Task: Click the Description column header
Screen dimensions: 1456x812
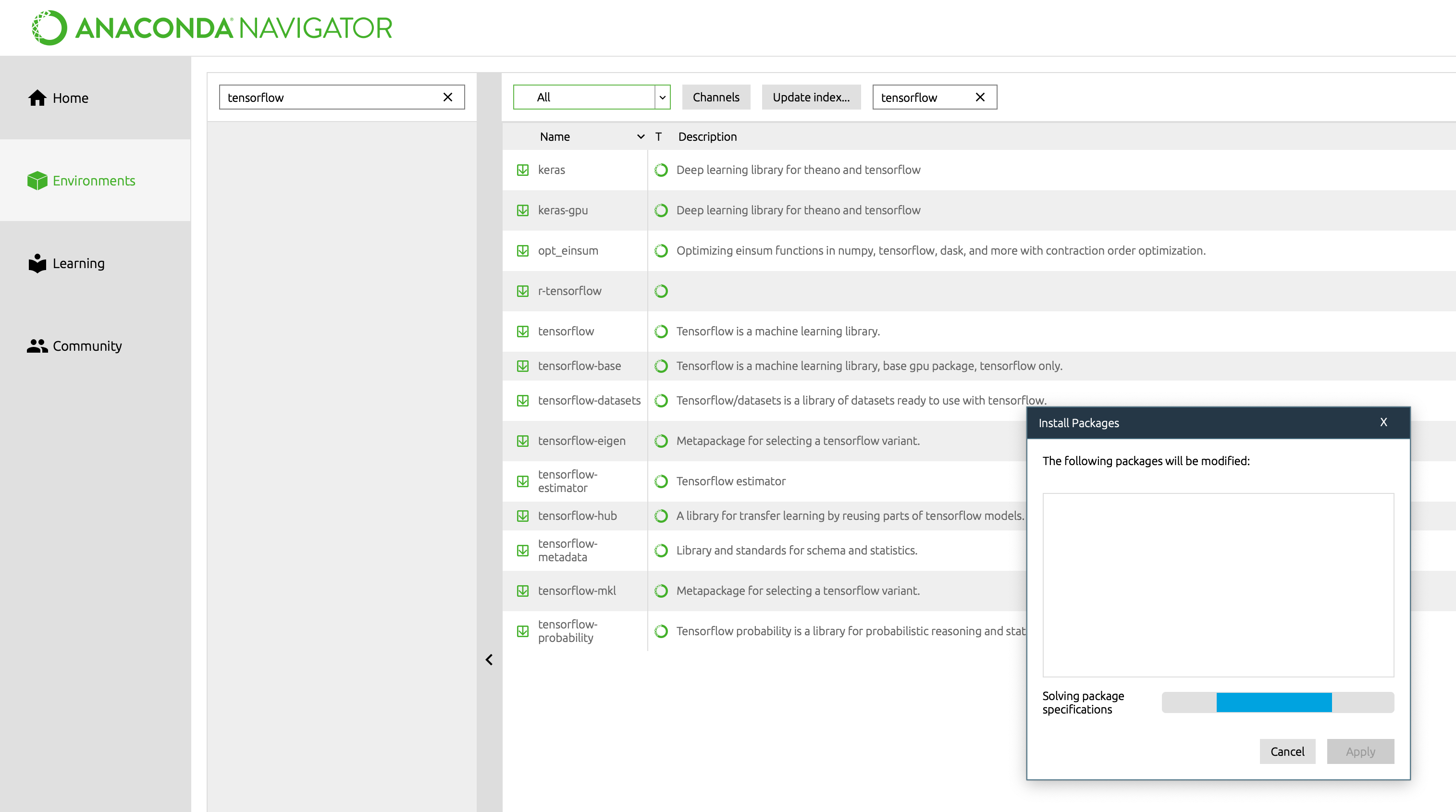Action: point(708,137)
